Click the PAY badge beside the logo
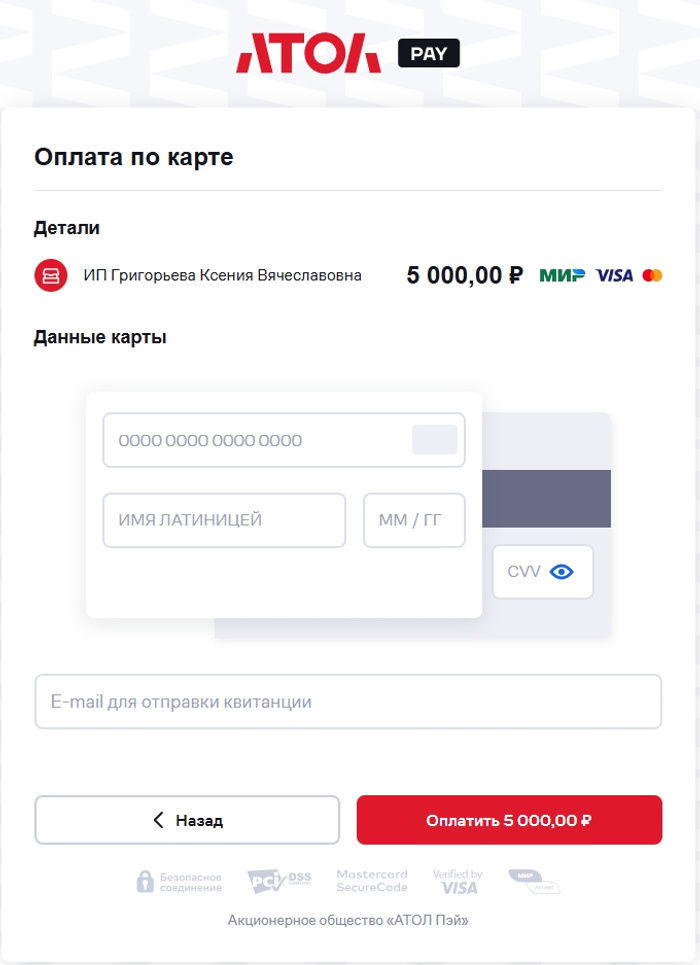 [428, 53]
